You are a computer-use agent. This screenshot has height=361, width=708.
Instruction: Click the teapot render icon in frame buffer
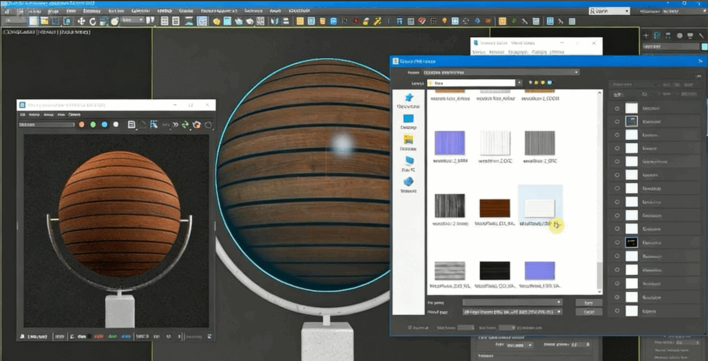click(x=197, y=125)
